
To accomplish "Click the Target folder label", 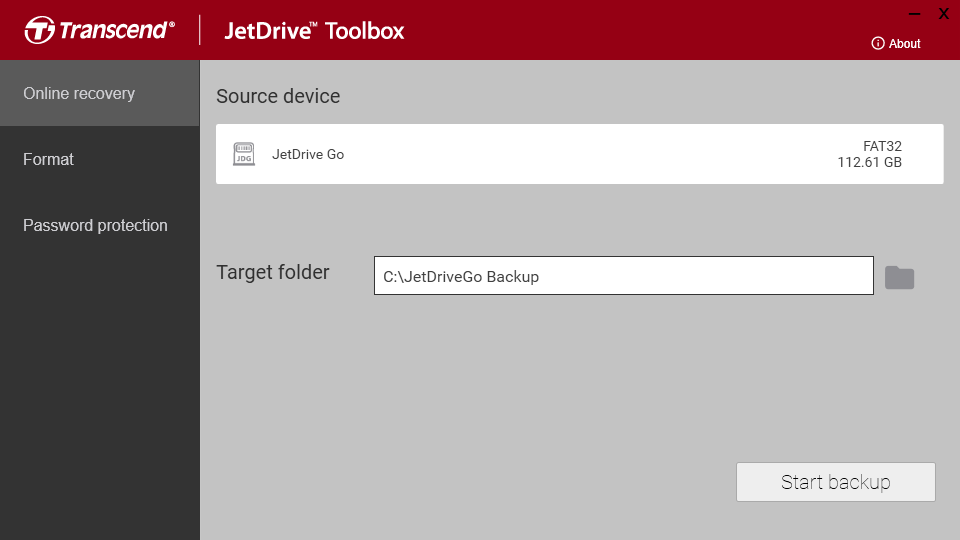I will pyautogui.click(x=273, y=272).
